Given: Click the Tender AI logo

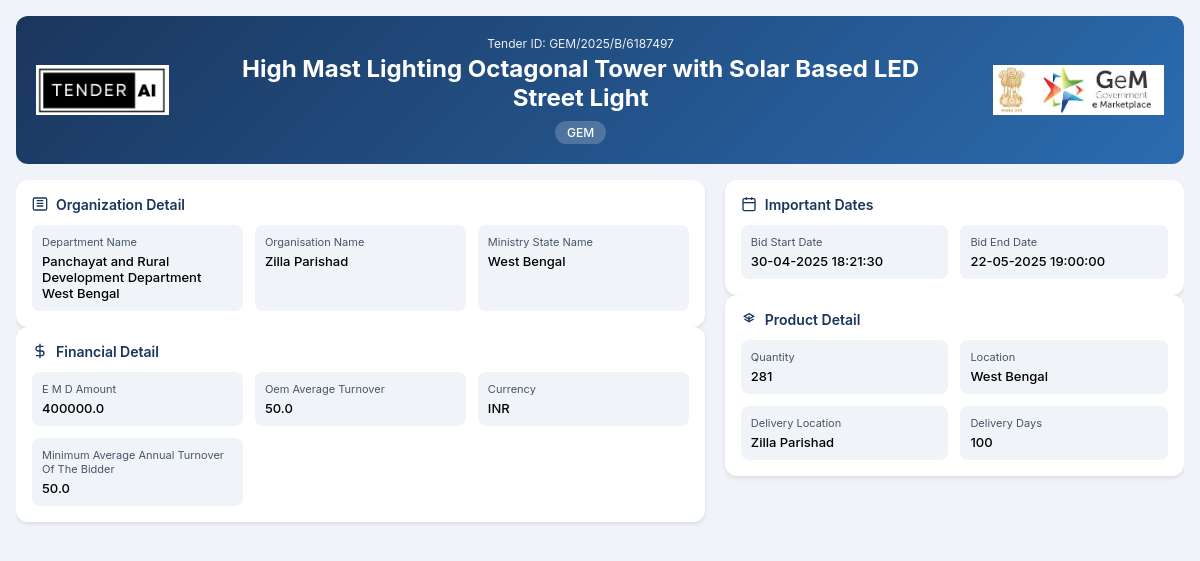Looking at the screenshot, I should pos(102,90).
